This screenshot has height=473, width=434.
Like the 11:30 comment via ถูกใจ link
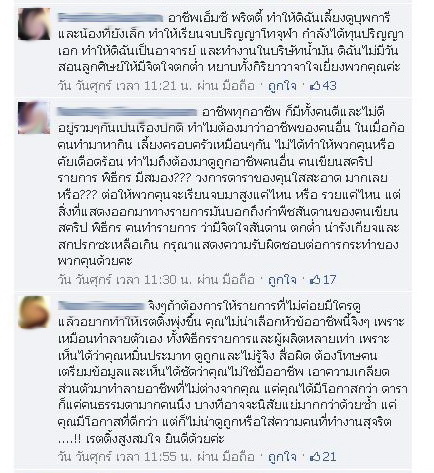click(282, 280)
